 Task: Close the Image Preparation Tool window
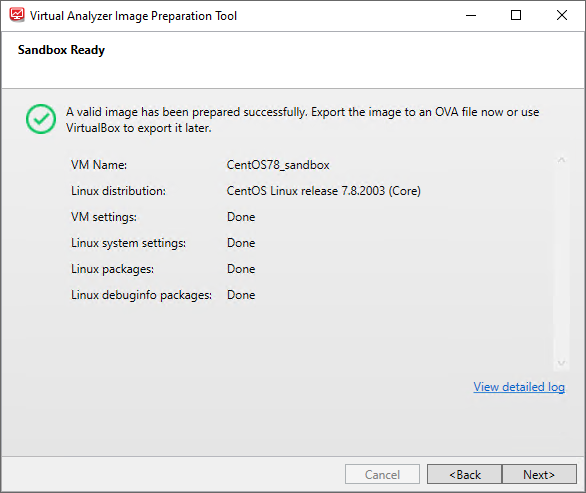[562, 15]
